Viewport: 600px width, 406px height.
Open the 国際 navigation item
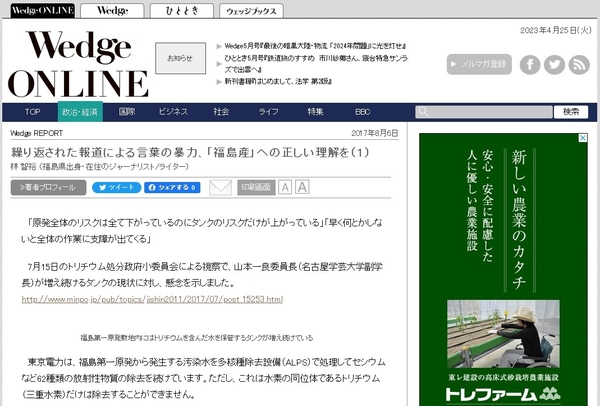tap(127, 112)
